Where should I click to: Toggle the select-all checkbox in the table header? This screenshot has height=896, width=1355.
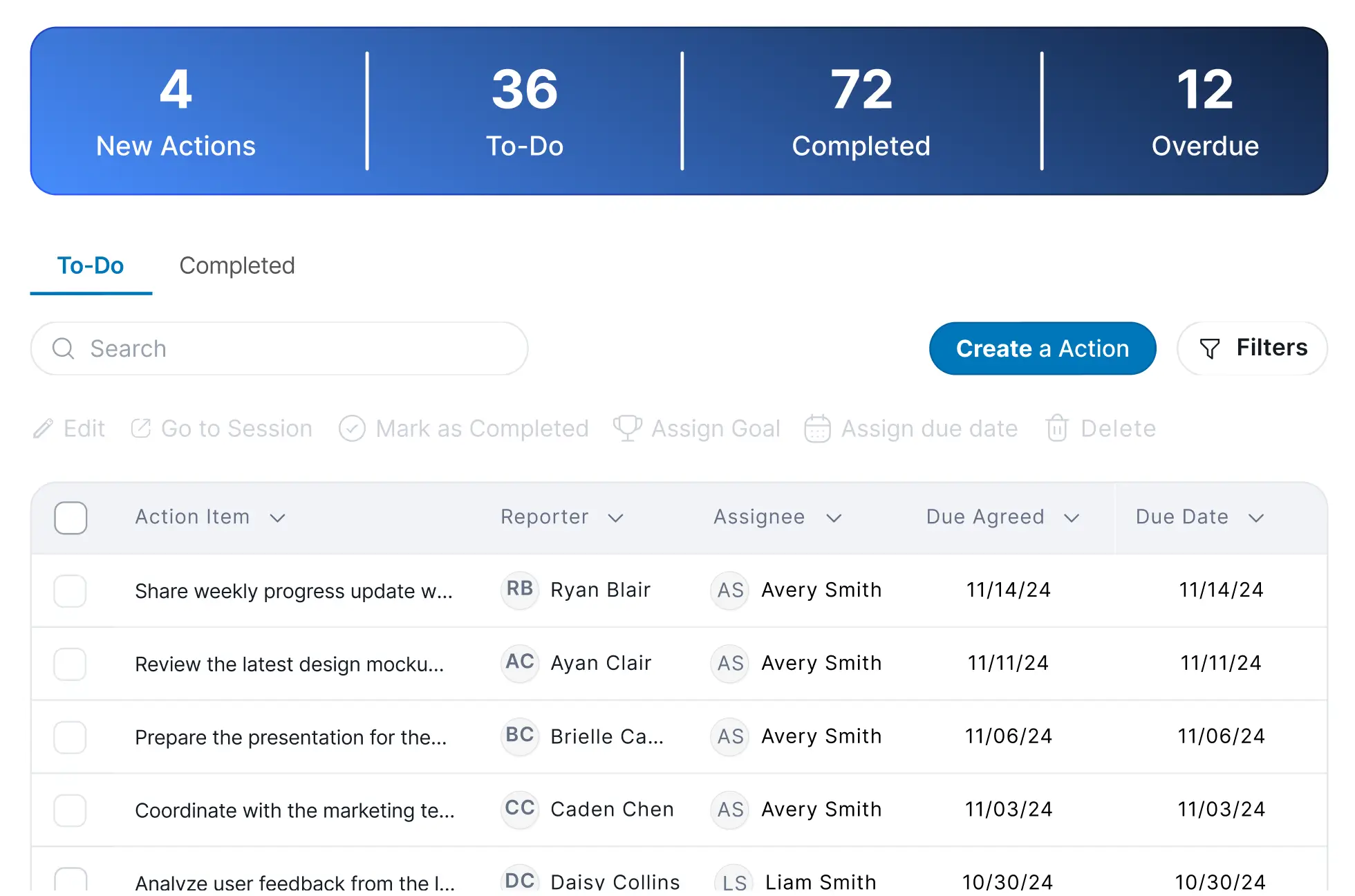71,518
